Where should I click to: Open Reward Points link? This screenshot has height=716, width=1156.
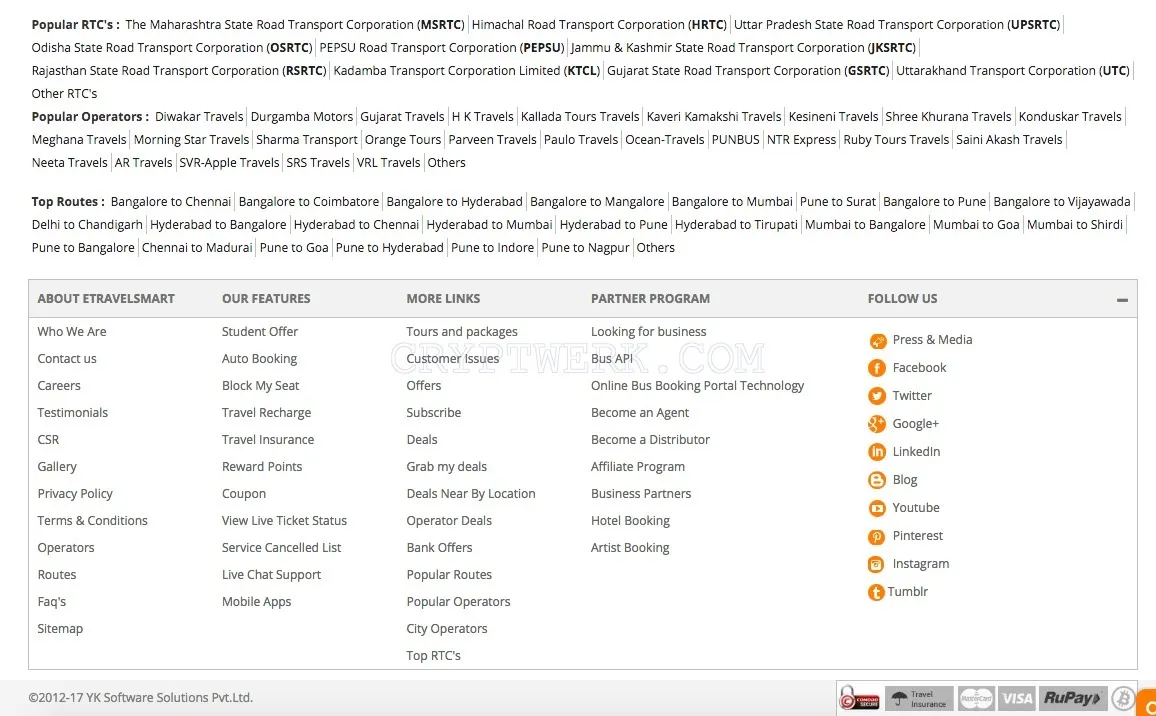coord(262,466)
